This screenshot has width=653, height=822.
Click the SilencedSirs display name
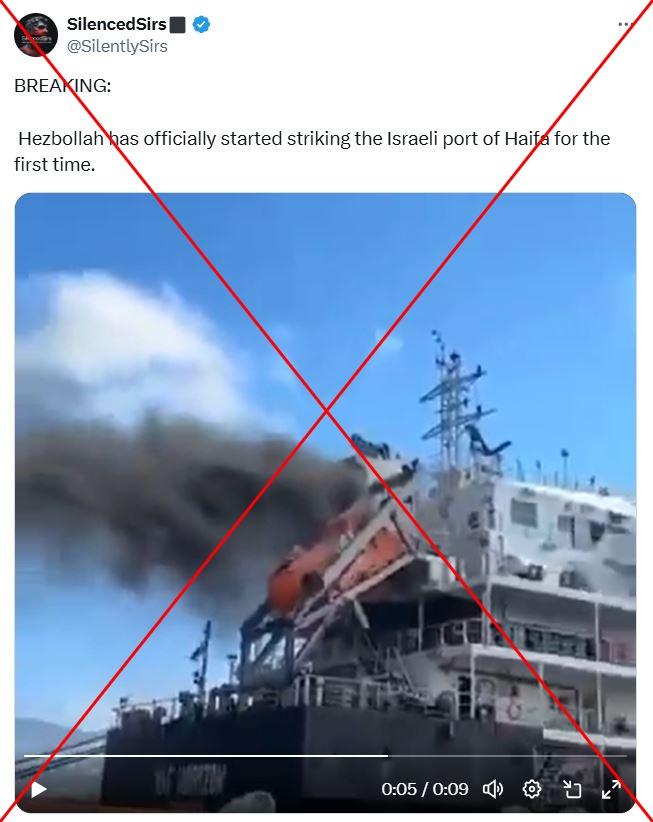(116, 24)
